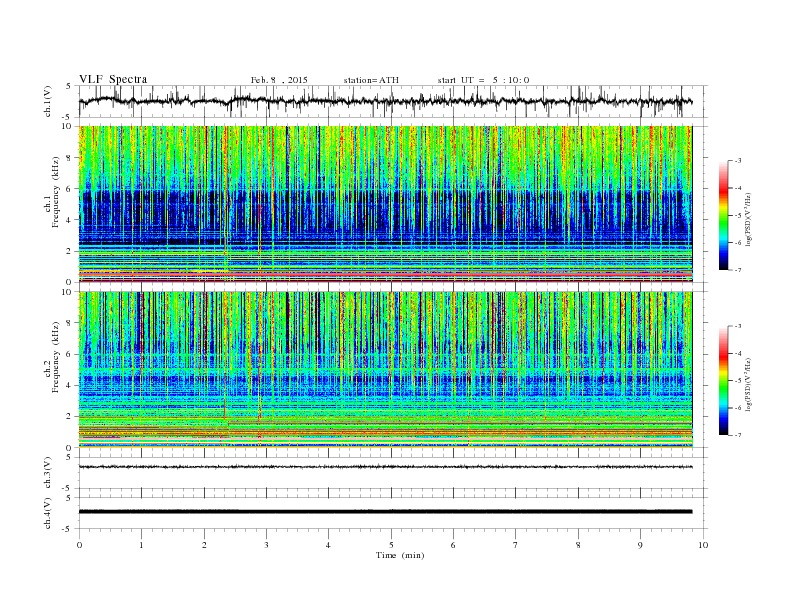Click the ch.1 spectrogram plot
The width and height of the screenshot is (792, 612).
pyautogui.click(x=385, y=204)
